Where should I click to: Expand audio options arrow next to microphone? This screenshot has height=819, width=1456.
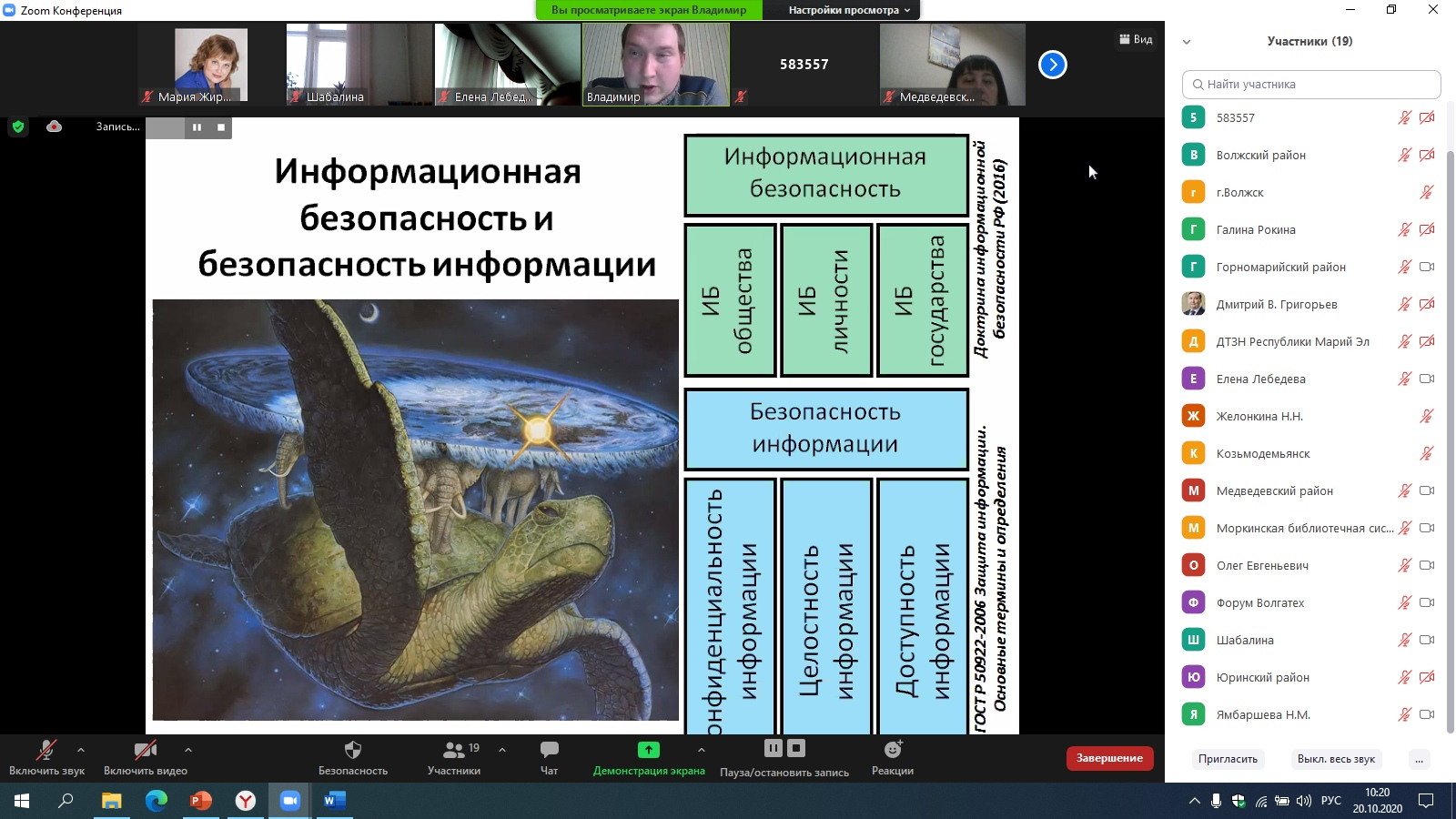click(81, 750)
